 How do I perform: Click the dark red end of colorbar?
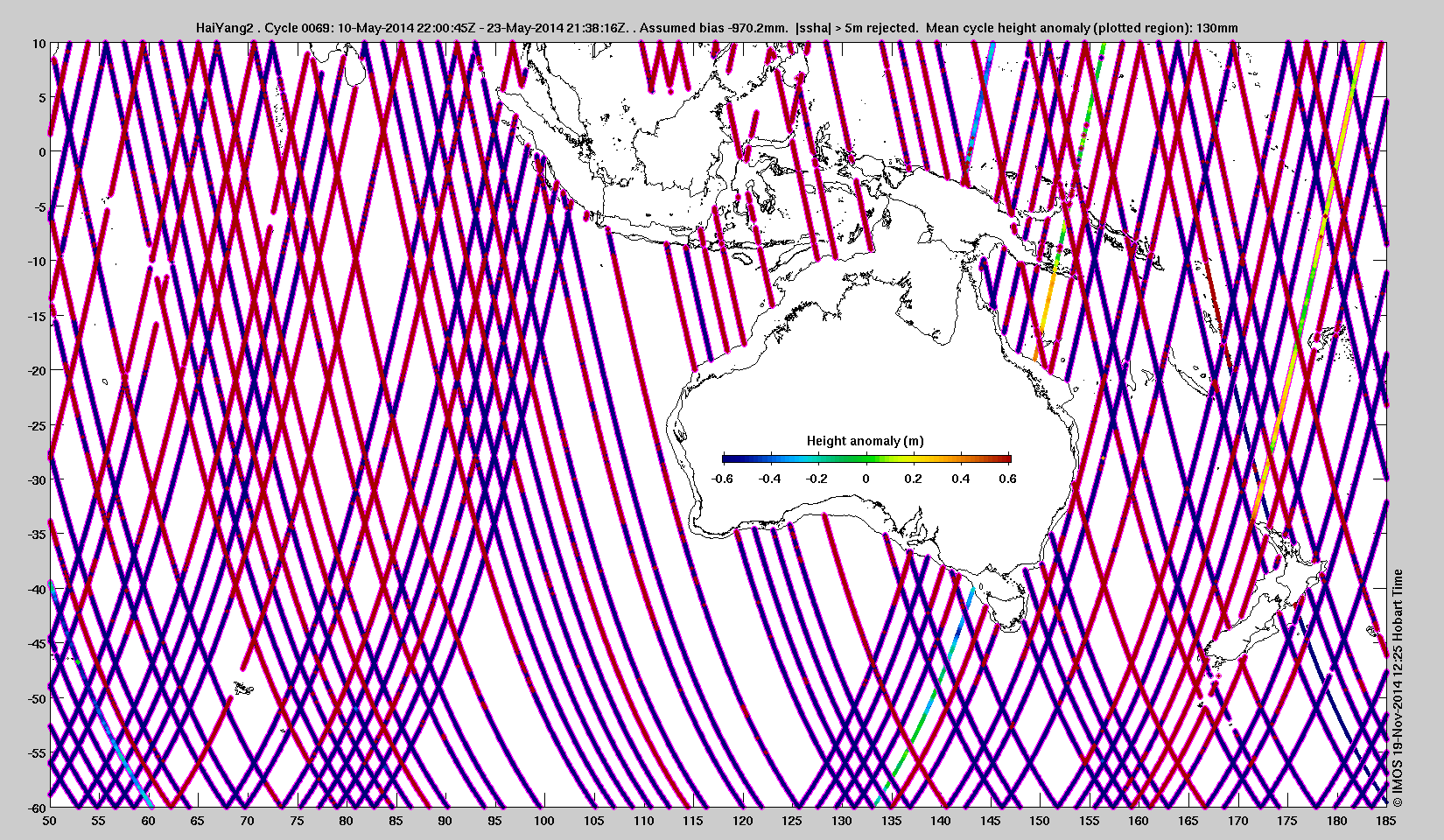[x=1005, y=458]
